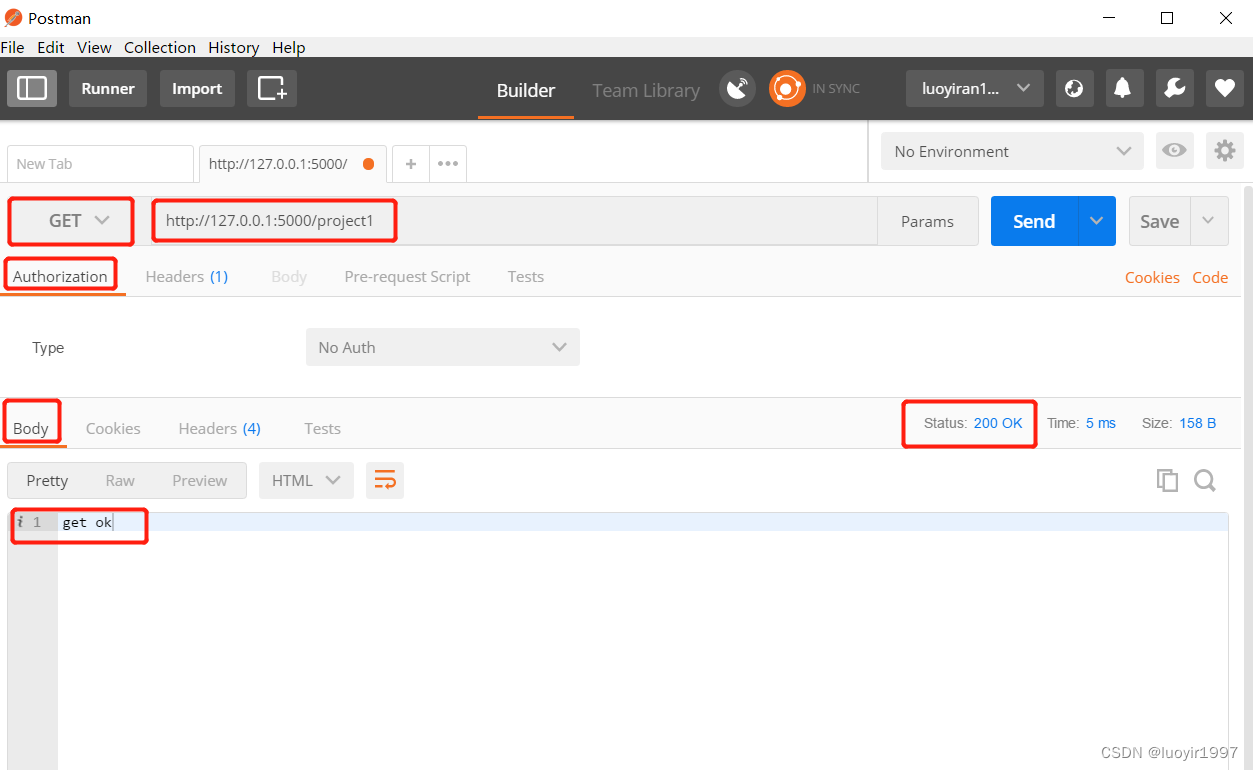The image size is (1253, 770).
Task: Open the History menu
Action: 234,47
